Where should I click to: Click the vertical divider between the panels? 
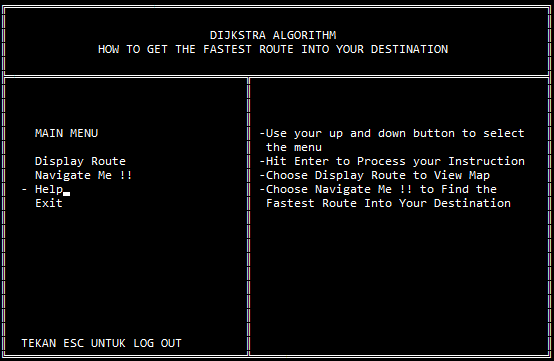pyautogui.click(x=248, y=216)
